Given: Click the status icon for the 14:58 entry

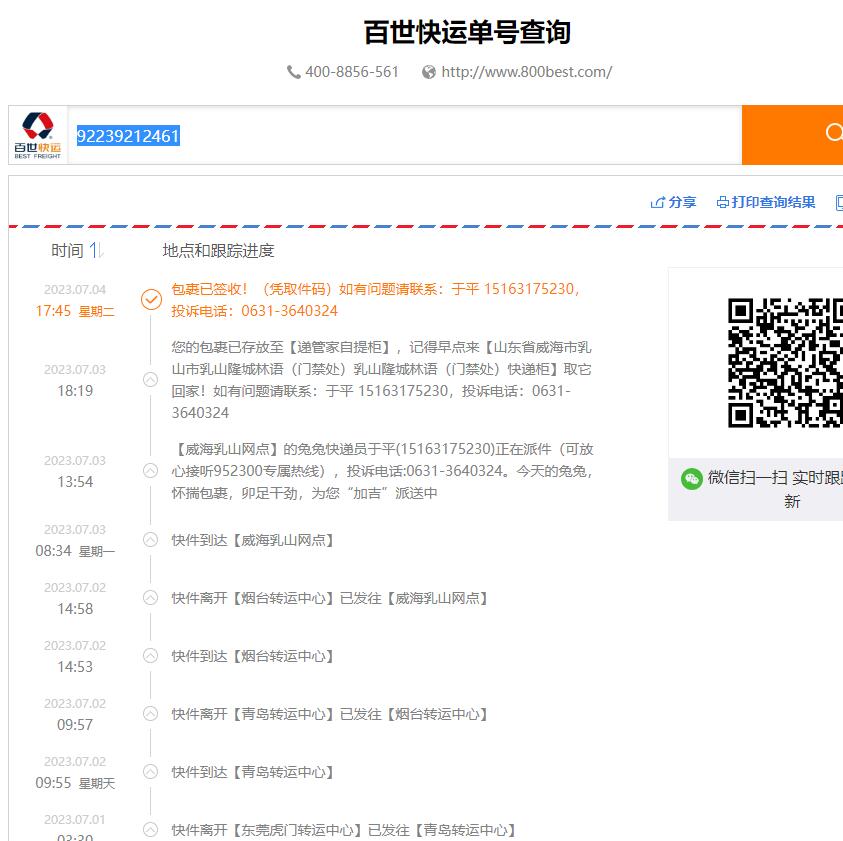Looking at the screenshot, I should [x=151, y=597].
